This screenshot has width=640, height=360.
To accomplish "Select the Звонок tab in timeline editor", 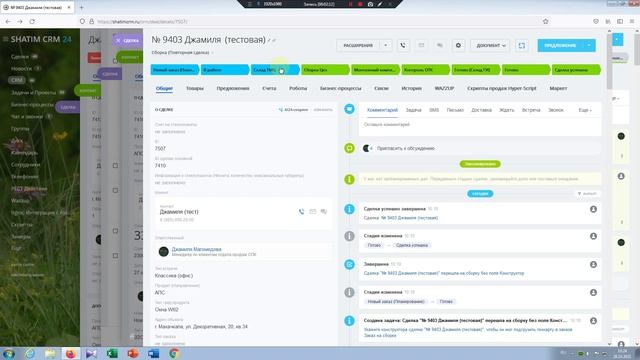I will pos(556,110).
